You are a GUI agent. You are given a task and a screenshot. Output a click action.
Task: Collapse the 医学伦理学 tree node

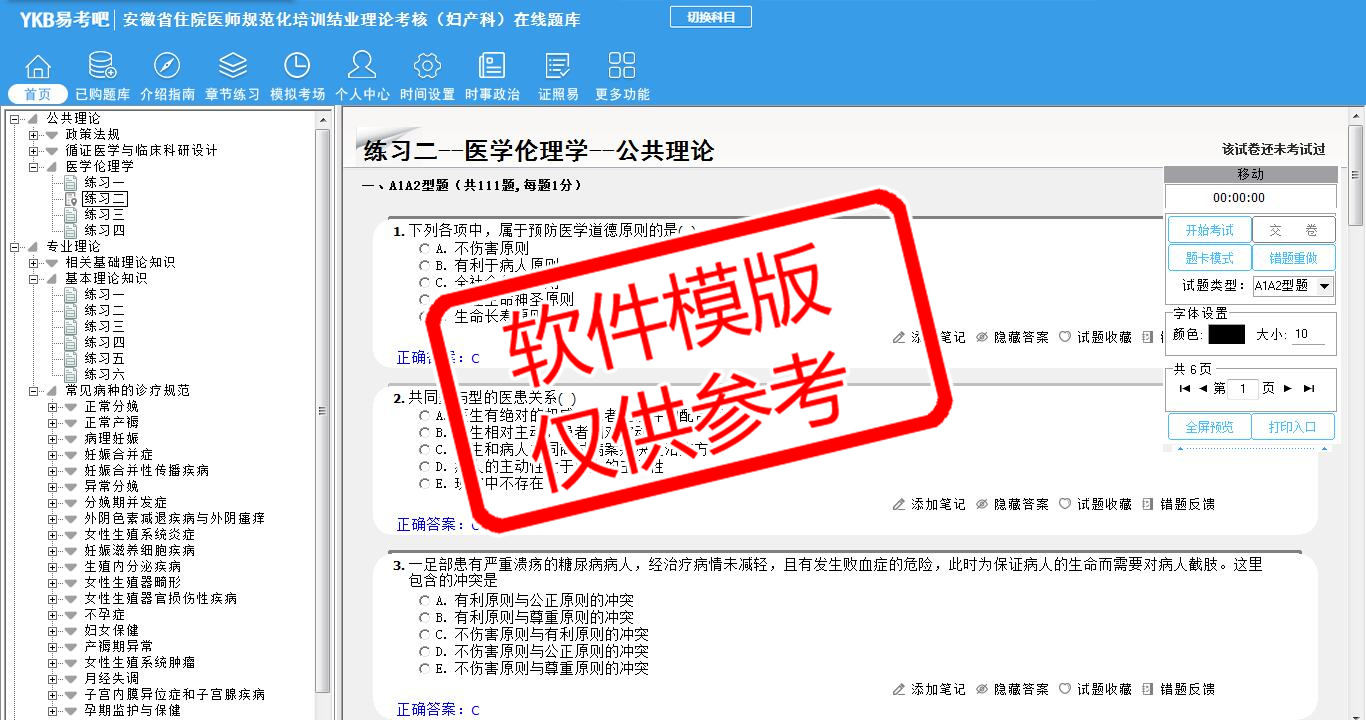click(x=34, y=167)
